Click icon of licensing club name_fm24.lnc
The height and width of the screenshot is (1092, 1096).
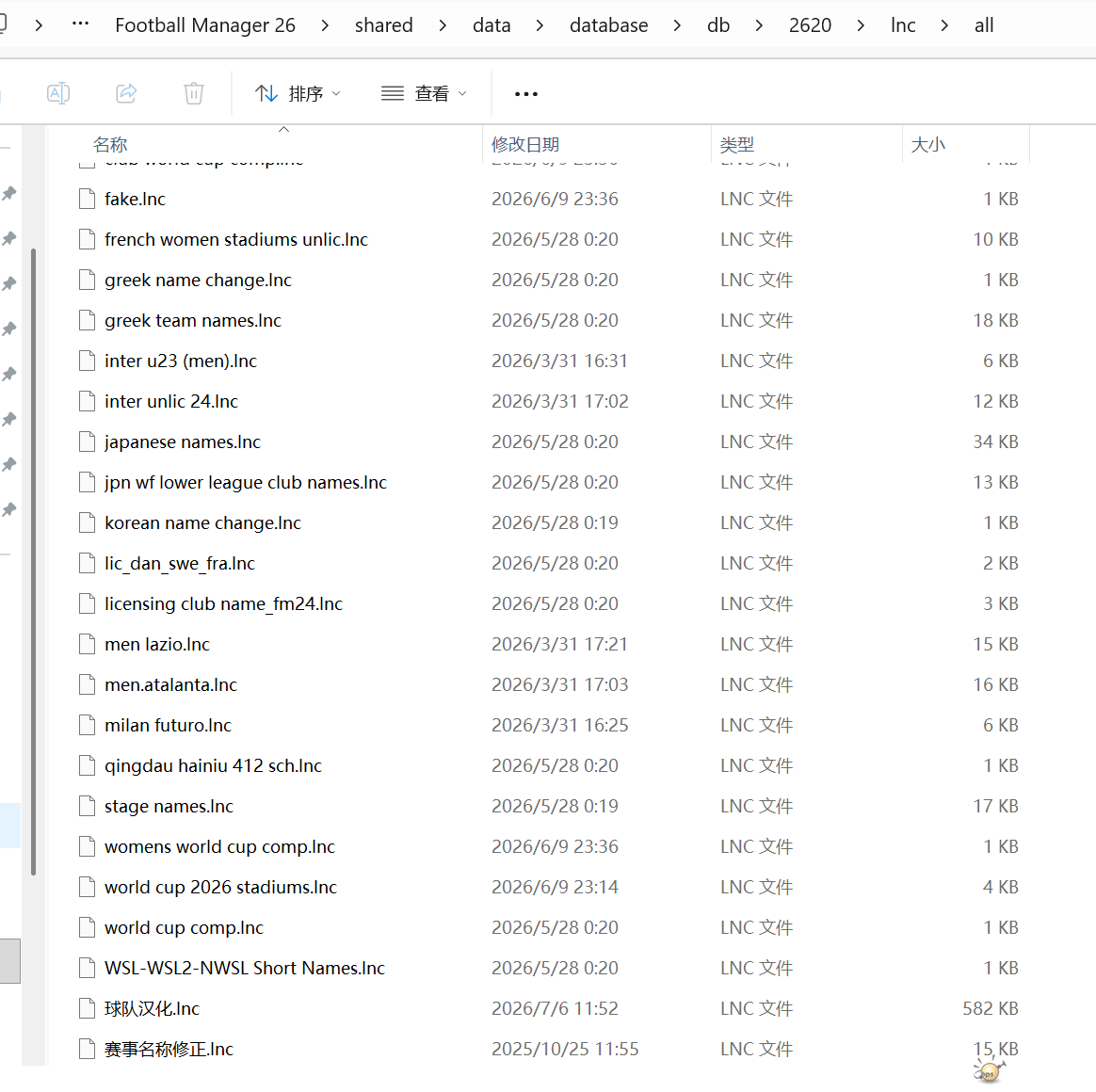pos(87,604)
